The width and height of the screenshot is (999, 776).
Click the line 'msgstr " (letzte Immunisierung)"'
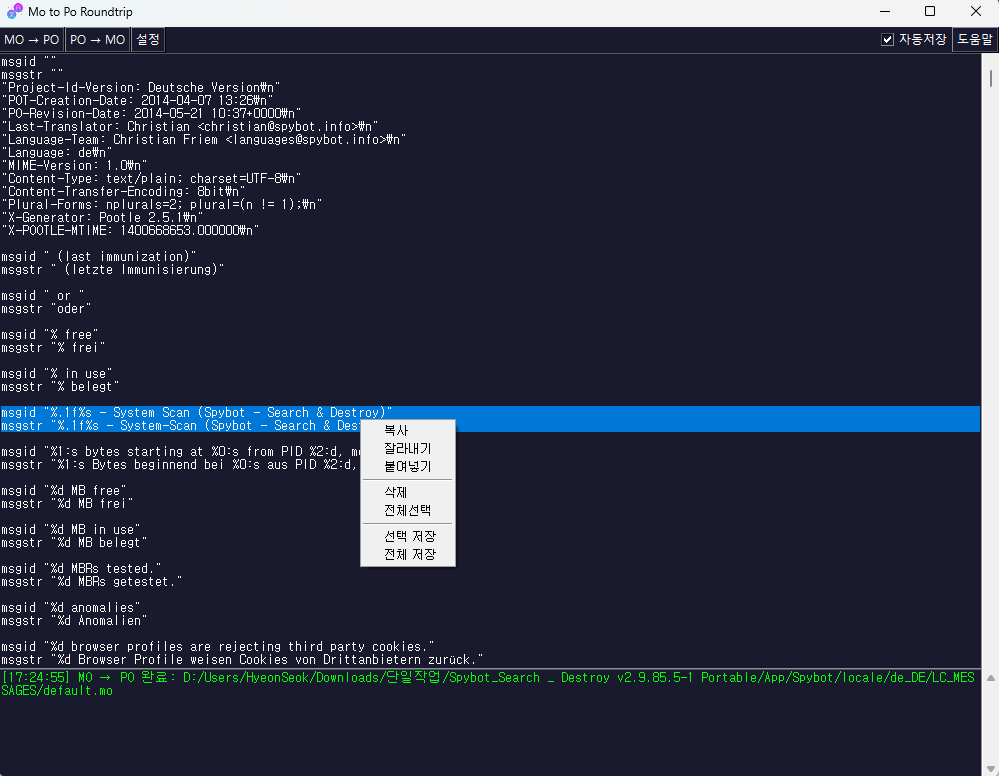[x=113, y=269]
